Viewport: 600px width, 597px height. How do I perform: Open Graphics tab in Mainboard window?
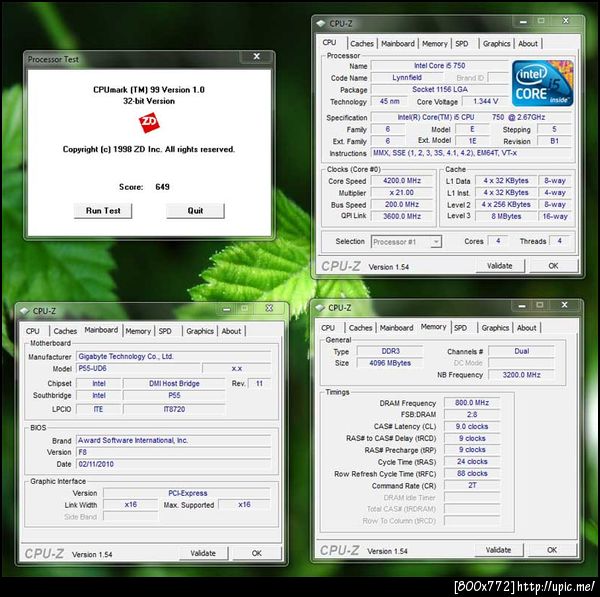pos(200,331)
